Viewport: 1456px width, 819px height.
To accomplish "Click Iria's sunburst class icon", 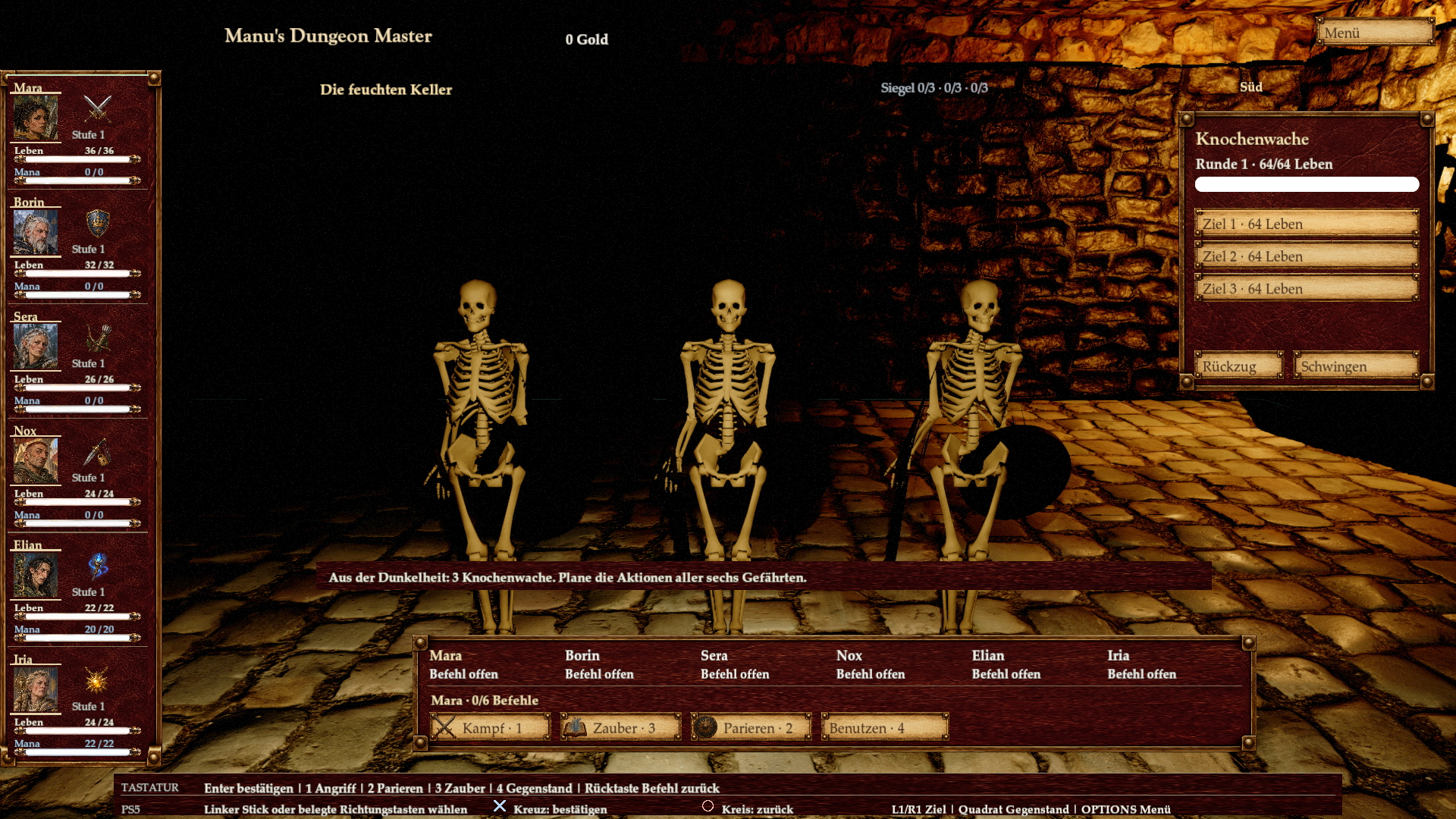I will (96, 681).
